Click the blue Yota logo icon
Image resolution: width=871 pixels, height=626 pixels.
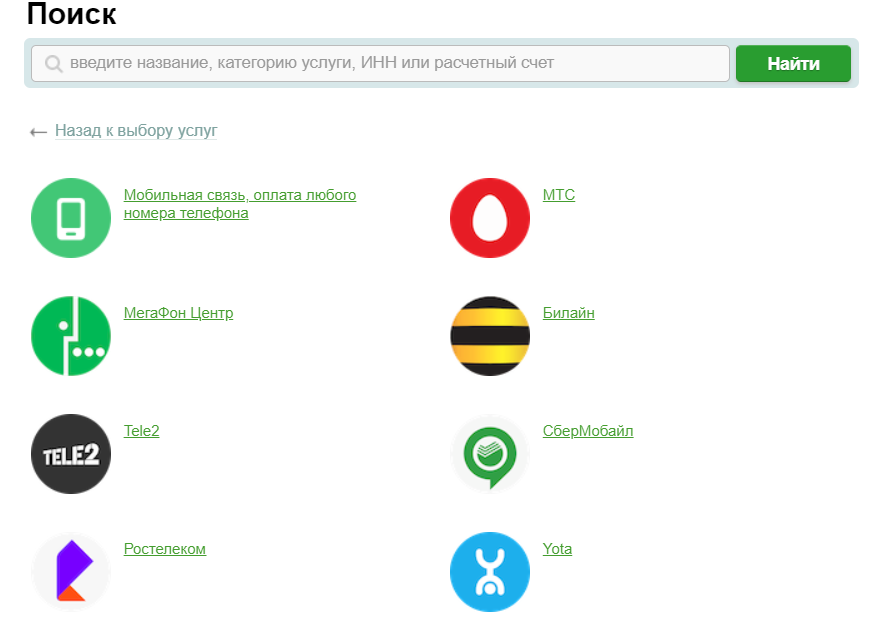[490, 572]
